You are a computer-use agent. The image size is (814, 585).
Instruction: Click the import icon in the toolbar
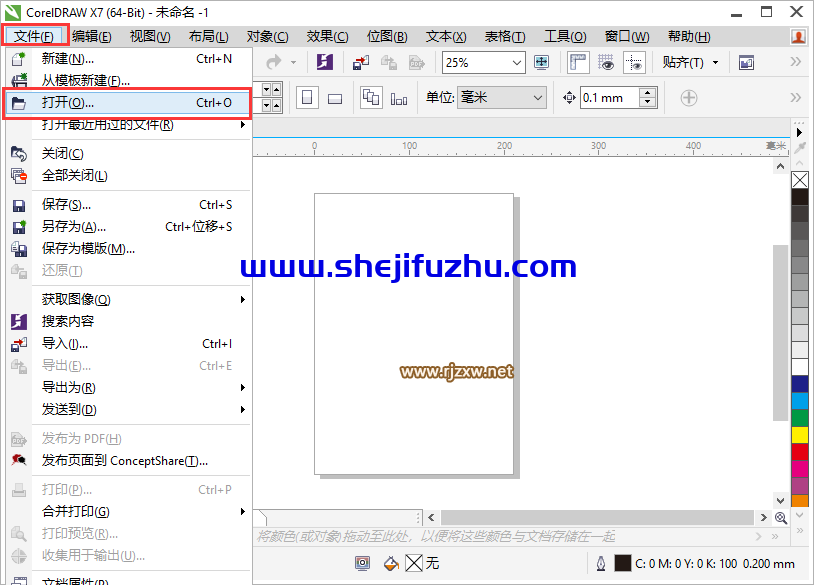(361, 63)
